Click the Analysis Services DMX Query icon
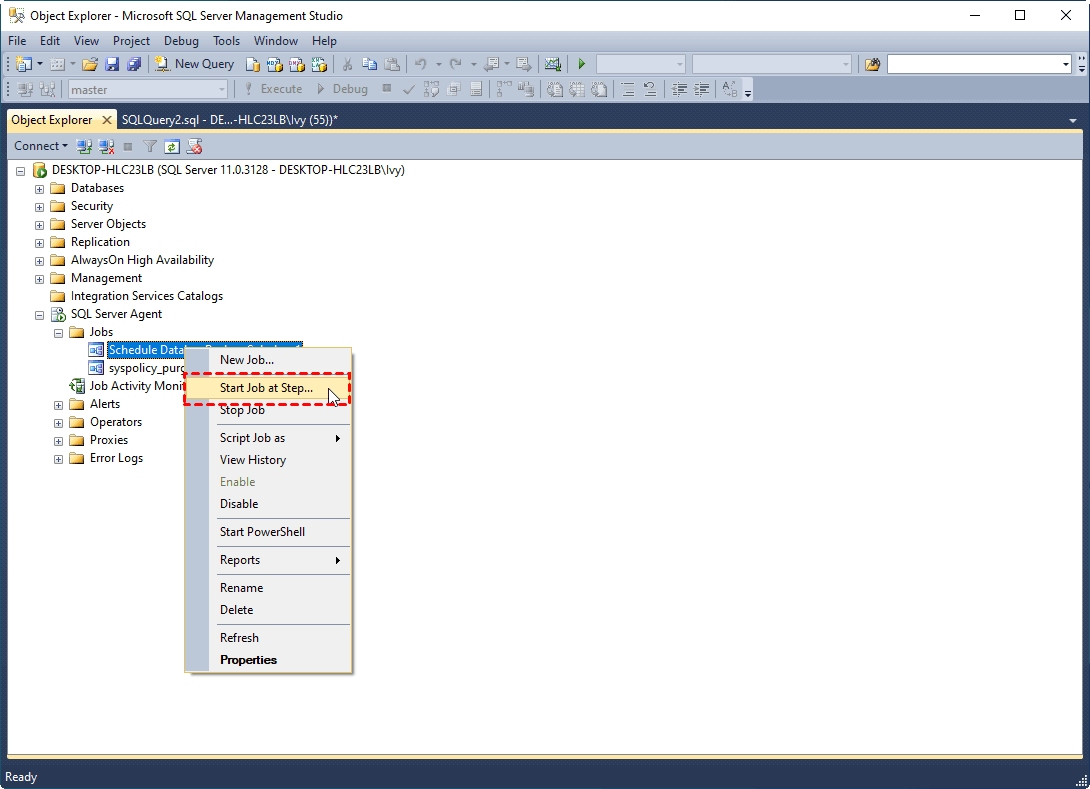Viewport: 1090px width, 789px height. pyautogui.click(x=297, y=65)
